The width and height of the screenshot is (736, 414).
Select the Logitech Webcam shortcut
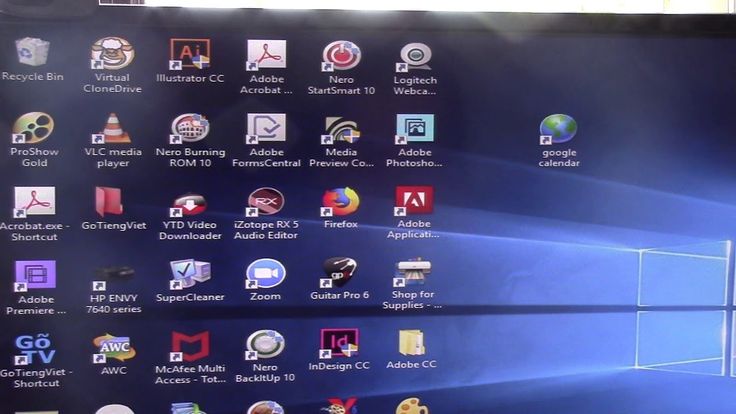[414, 57]
